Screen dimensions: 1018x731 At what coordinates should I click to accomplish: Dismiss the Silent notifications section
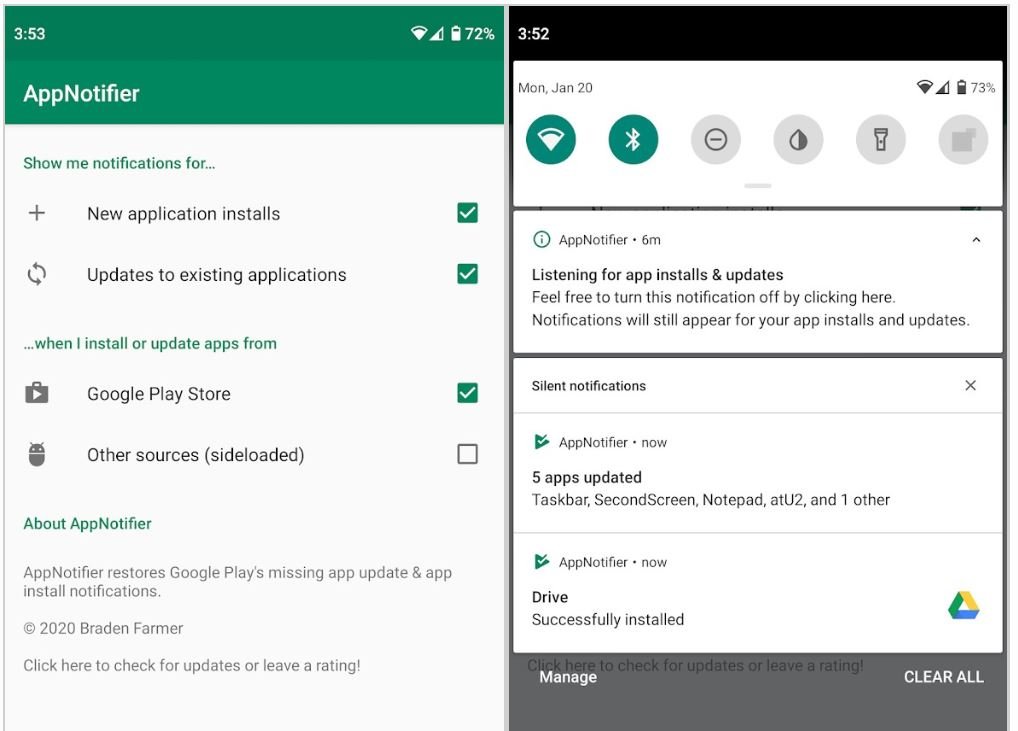pos(970,386)
